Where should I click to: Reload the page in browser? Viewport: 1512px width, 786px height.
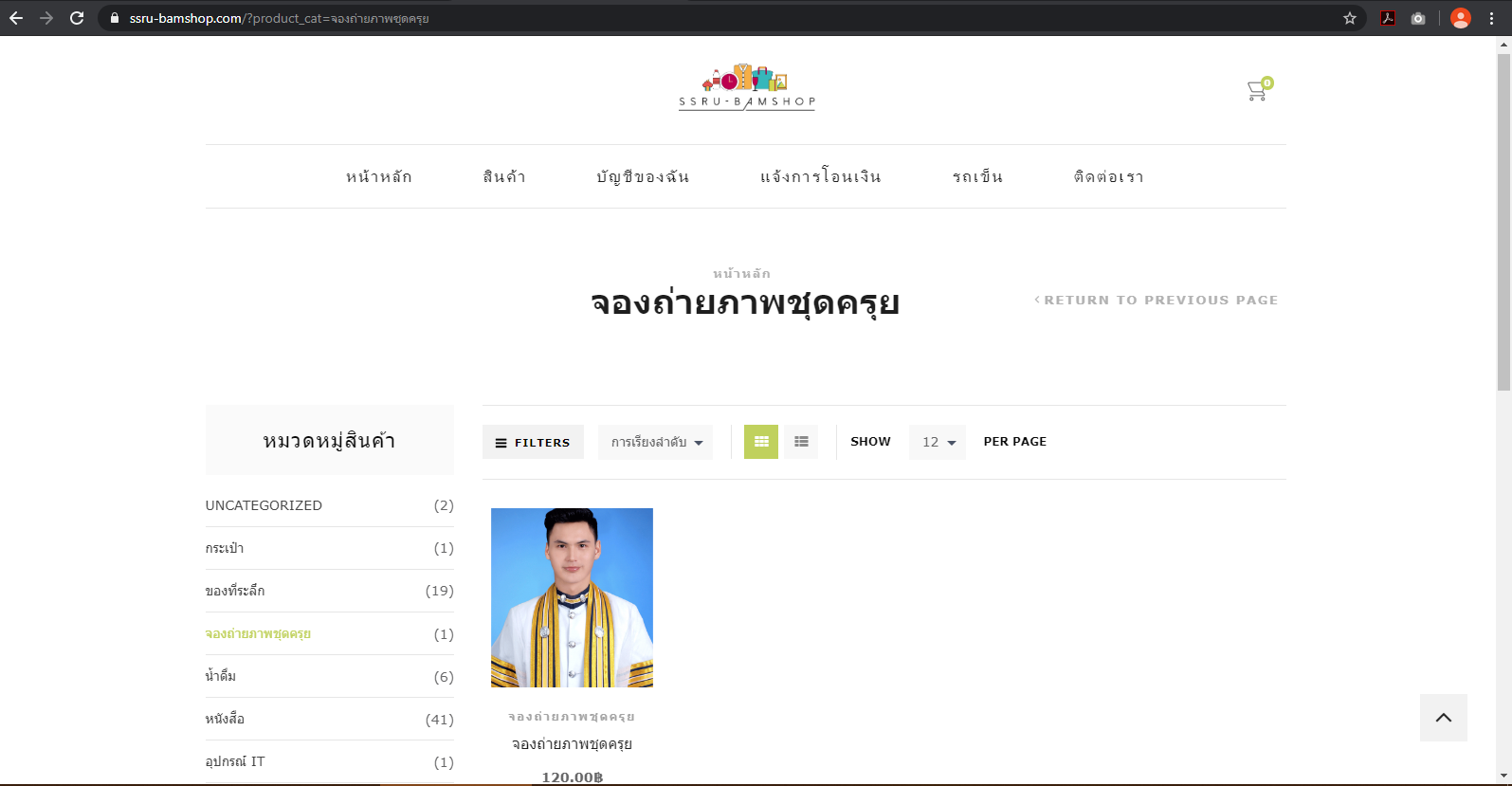[77, 18]
